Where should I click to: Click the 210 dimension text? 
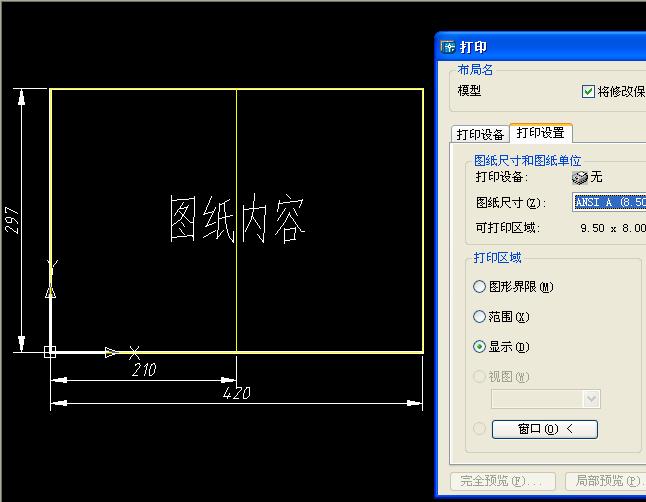(x=144, y=370)
